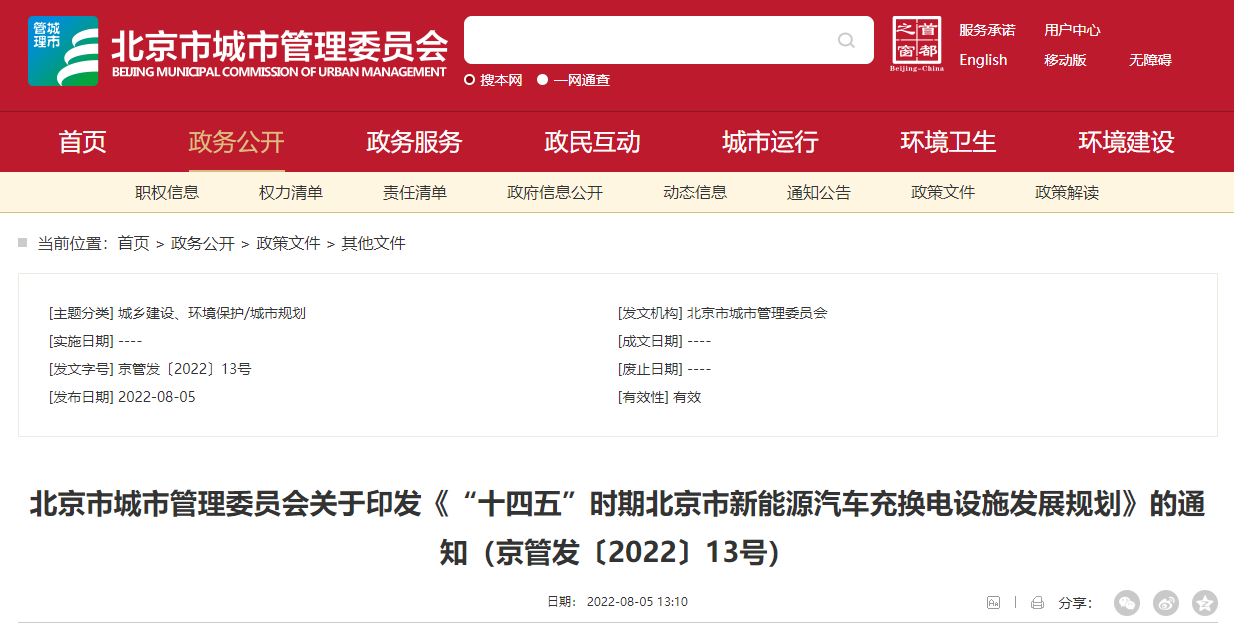Share the article to WeChat
Viewport: 1234px width, 625px height.
click(x=1126, y=603)
